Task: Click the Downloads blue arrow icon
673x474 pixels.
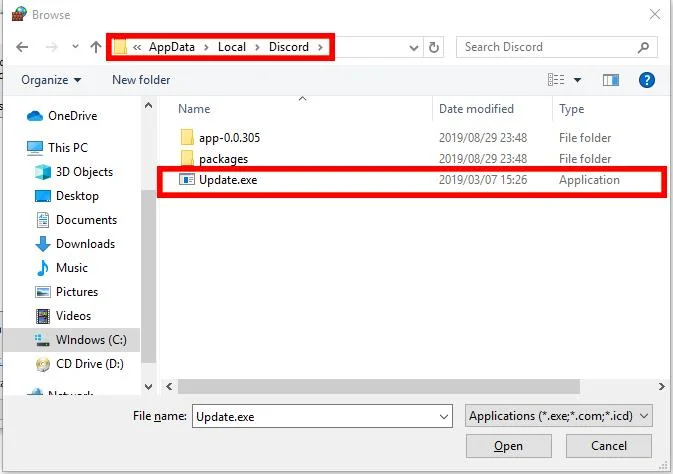Action: pyautogui.click(x=42, y=244)
